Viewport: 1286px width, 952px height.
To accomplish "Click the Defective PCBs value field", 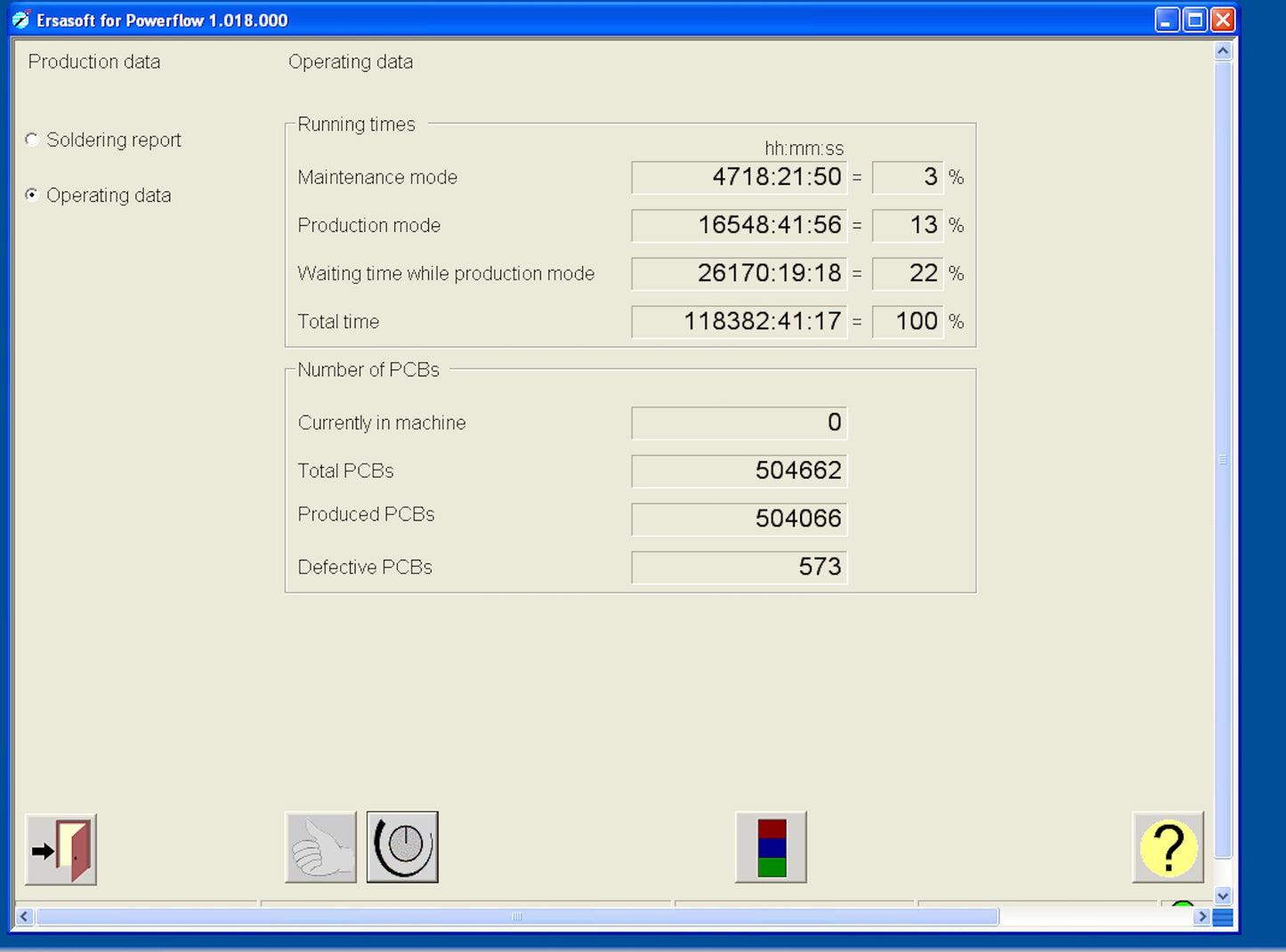I will point(739,567).
